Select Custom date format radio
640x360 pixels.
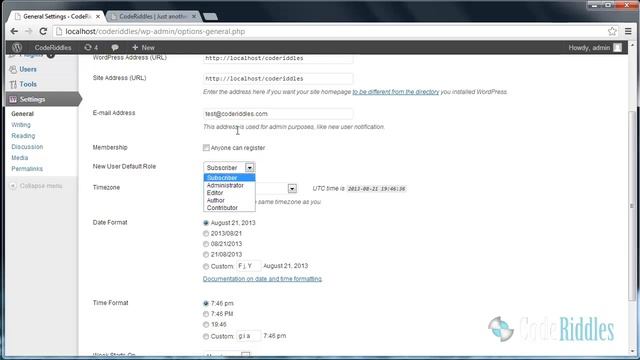206,267
